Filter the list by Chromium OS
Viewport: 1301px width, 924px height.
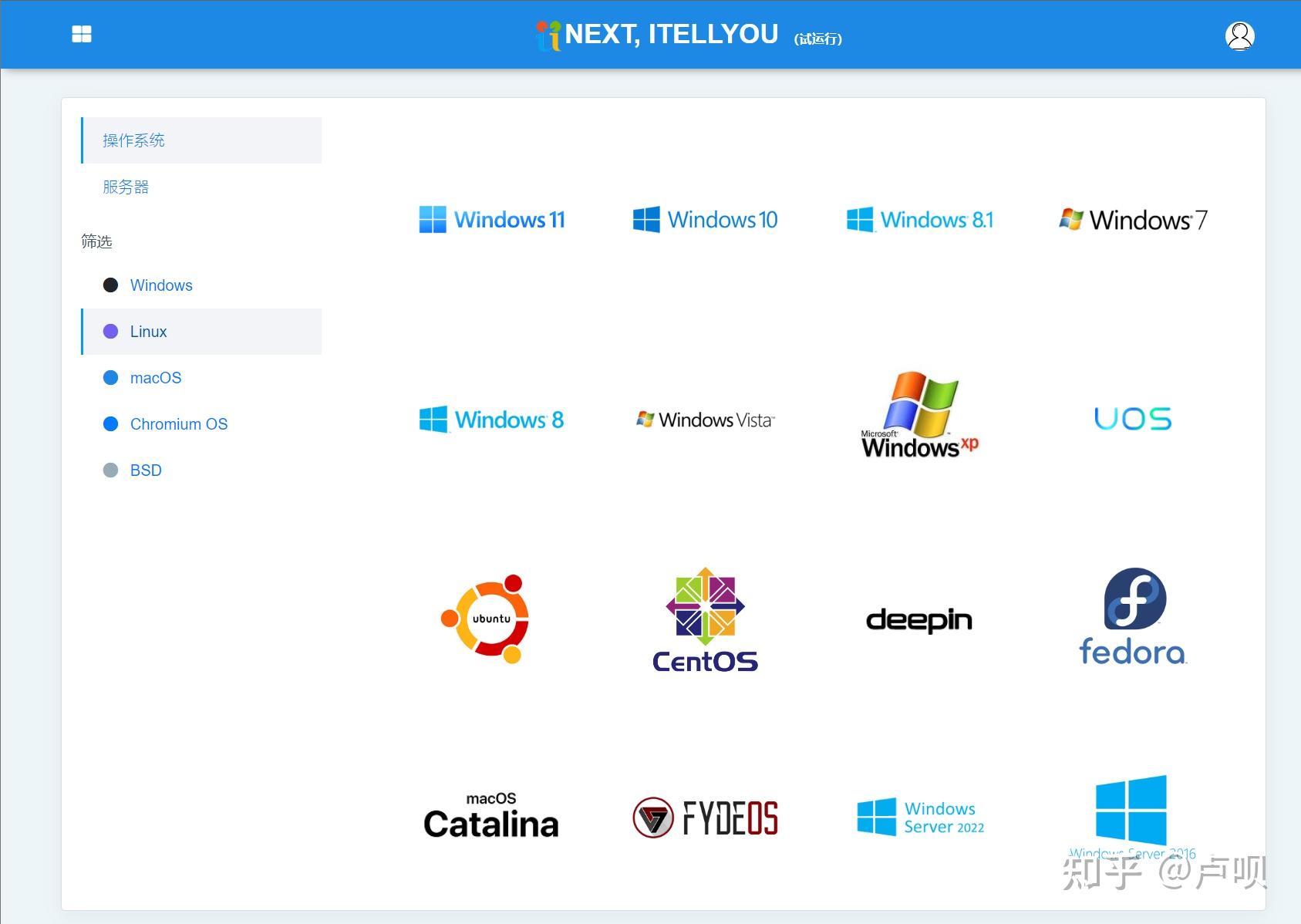click(x=201, y=424)
